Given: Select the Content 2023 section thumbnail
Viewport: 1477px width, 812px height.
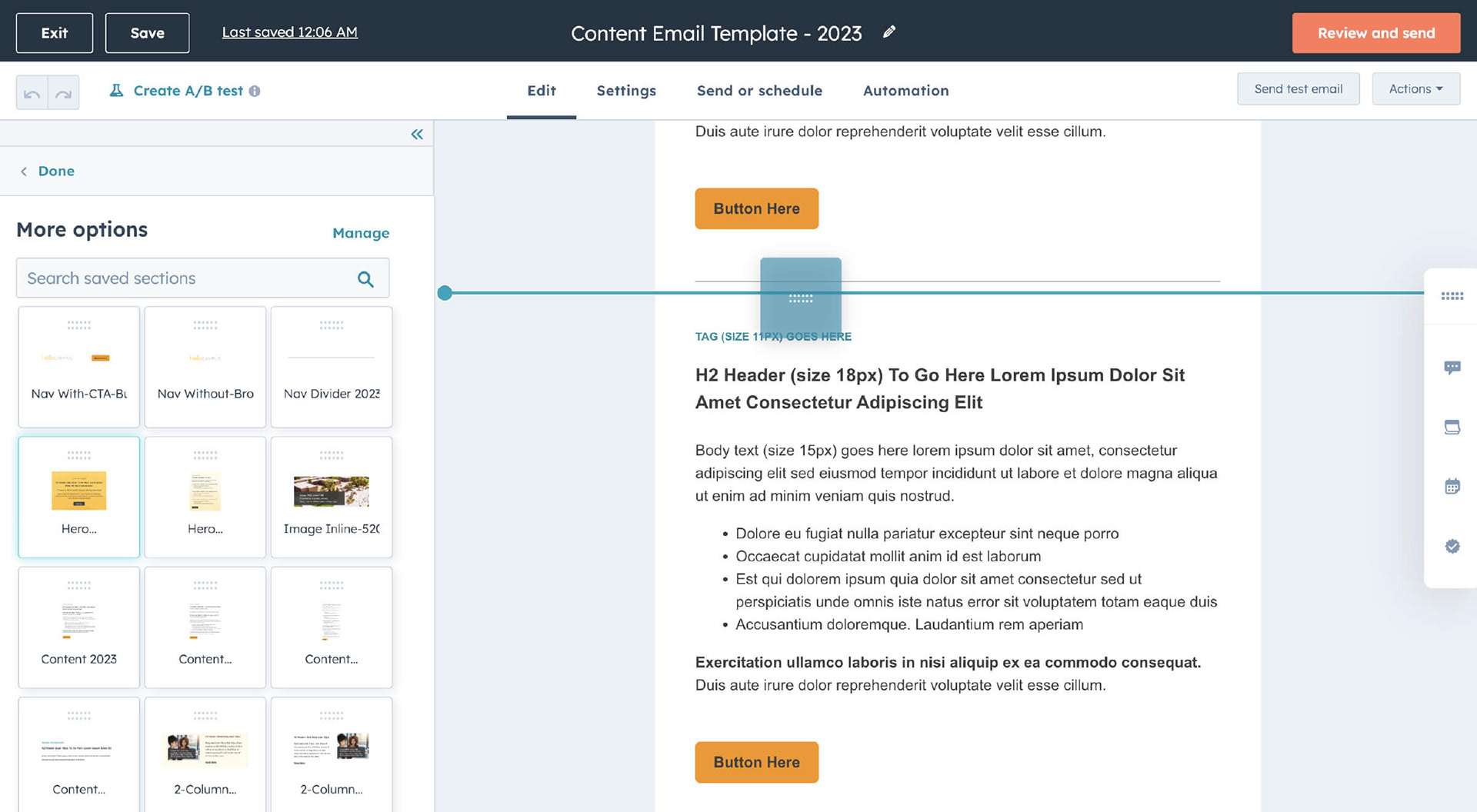Looking at the screenshot, I should click(x=78, y=627).
